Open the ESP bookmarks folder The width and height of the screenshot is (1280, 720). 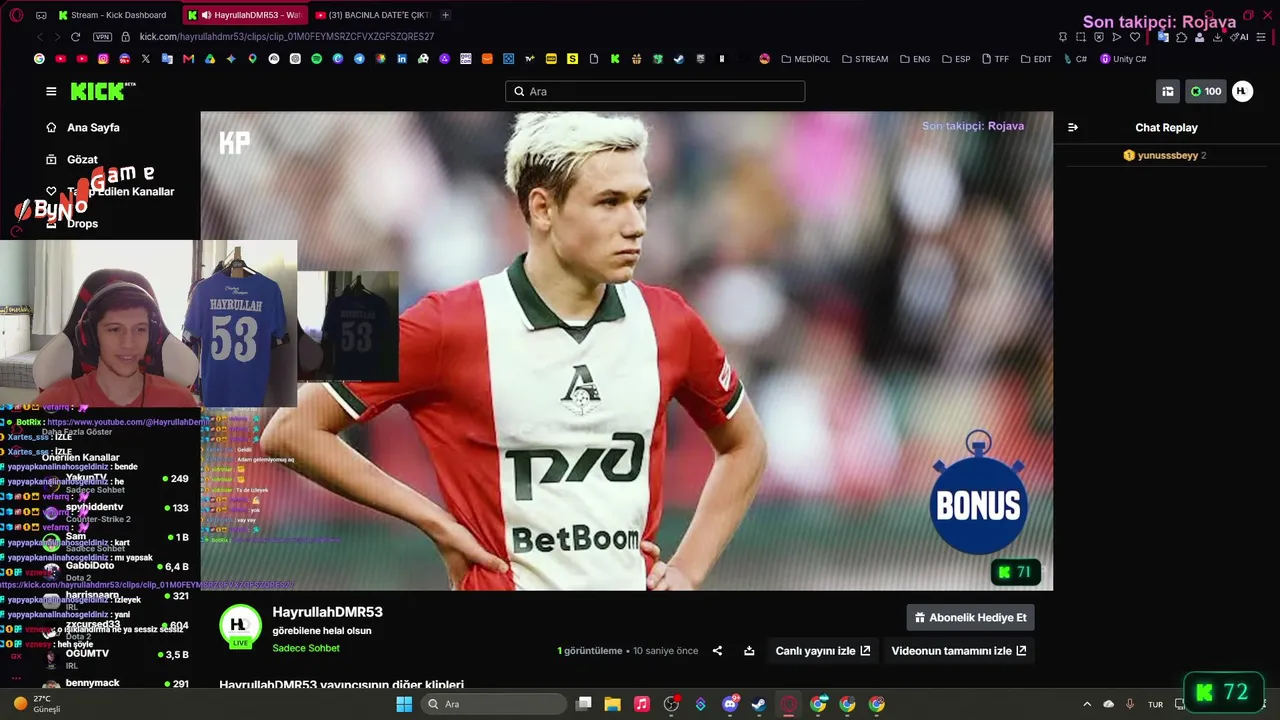coord(956,59)
